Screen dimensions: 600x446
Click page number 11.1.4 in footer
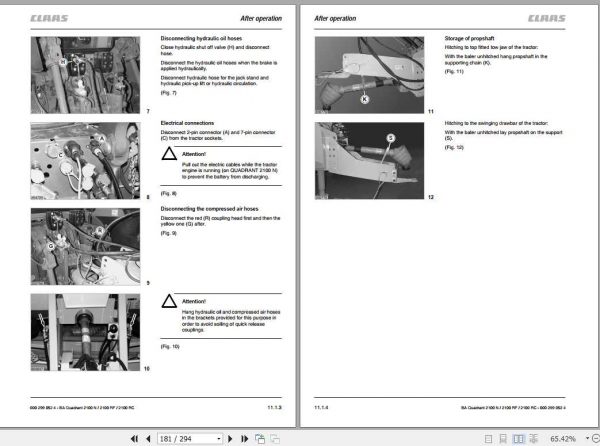click(321, 408)
